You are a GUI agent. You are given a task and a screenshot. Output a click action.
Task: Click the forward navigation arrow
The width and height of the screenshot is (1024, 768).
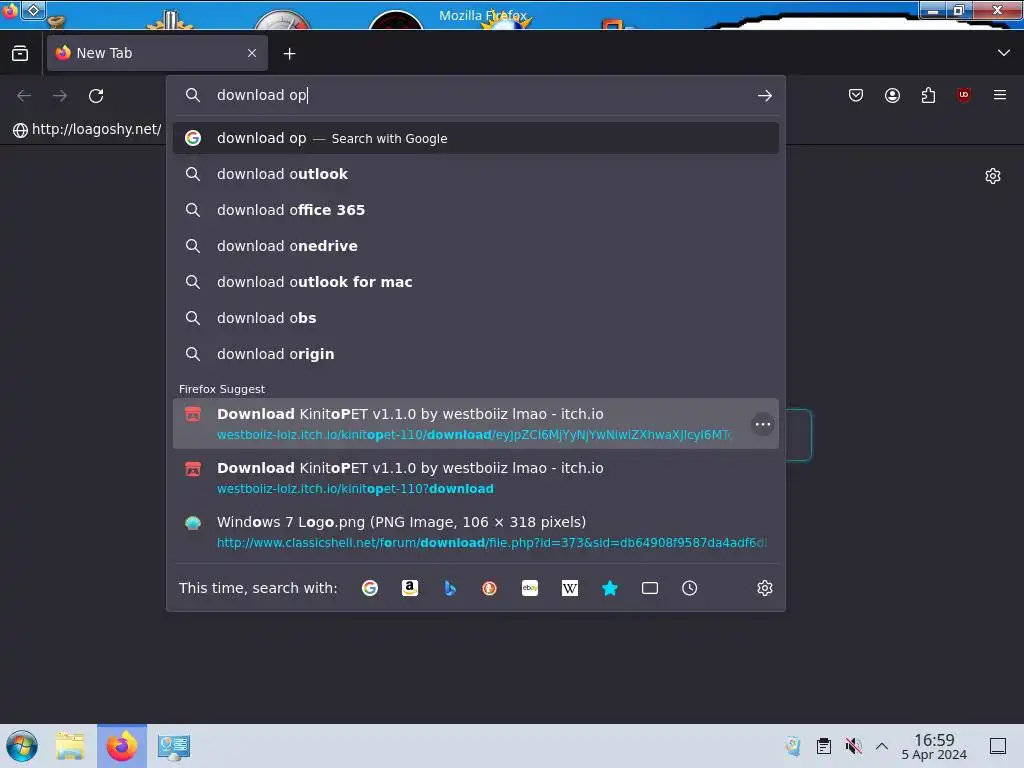(x=60, y=95)
